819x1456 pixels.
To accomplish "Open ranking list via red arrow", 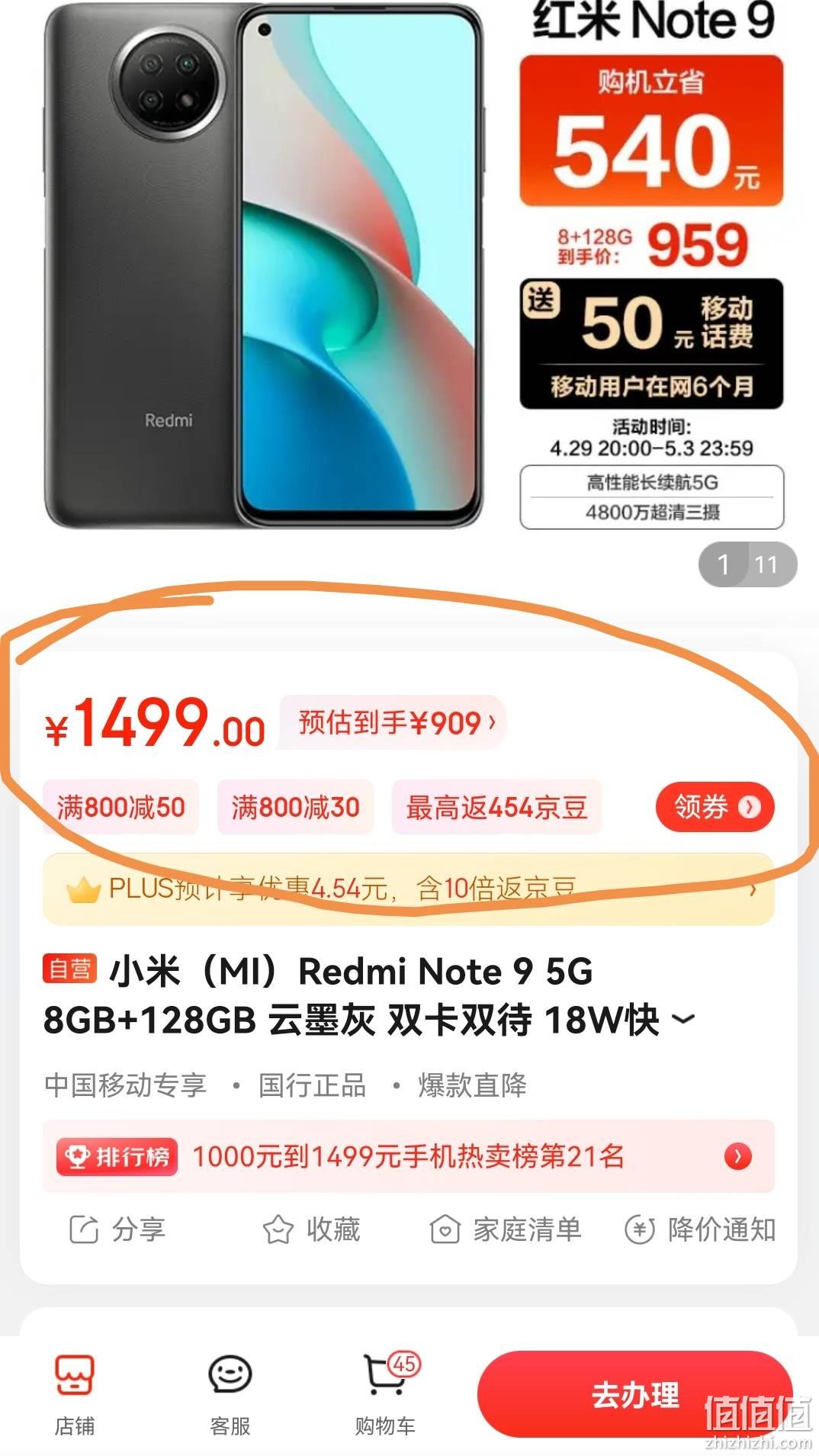I will point(737,1156).
